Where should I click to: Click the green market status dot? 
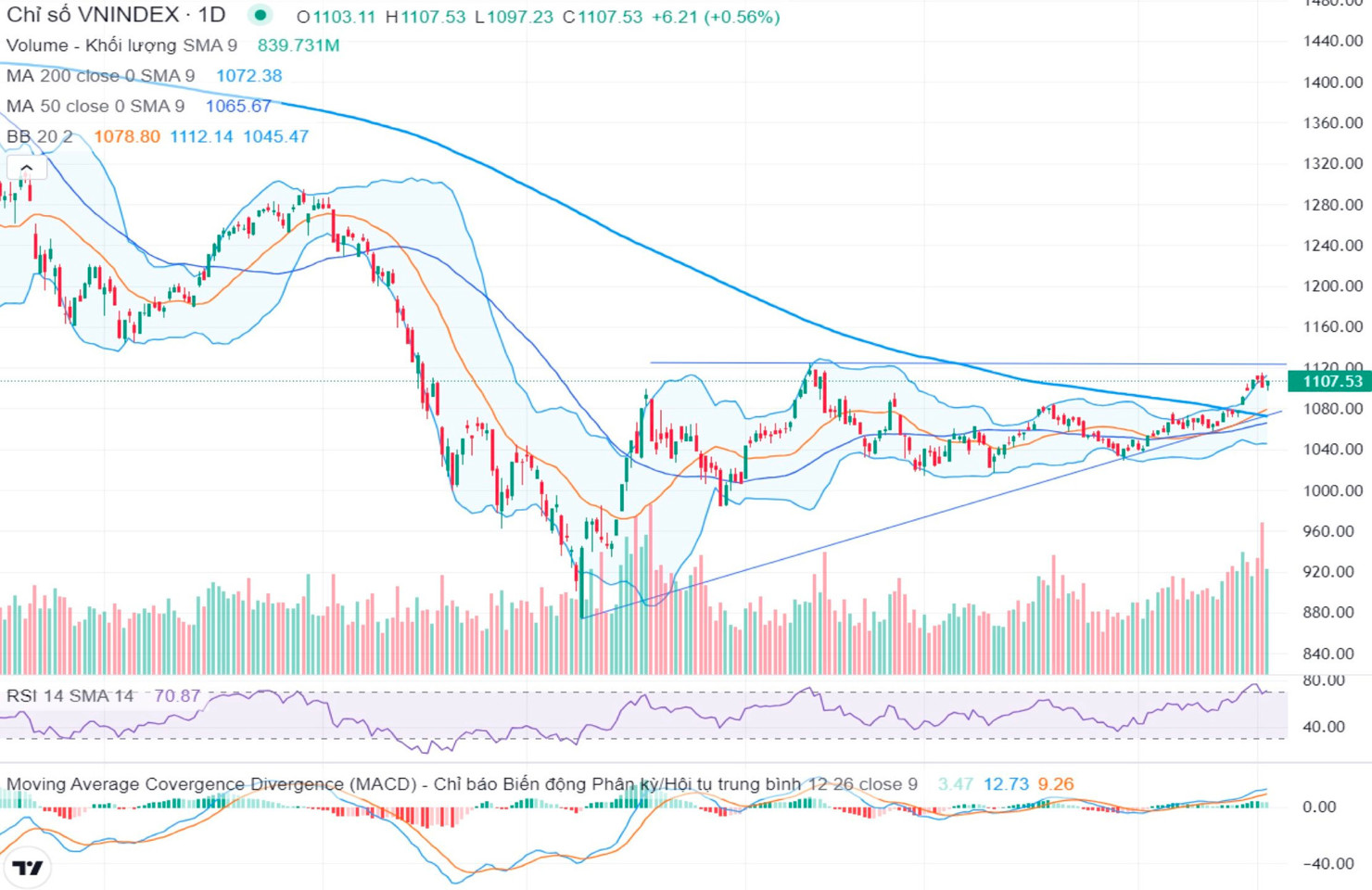tap(260, 15)
